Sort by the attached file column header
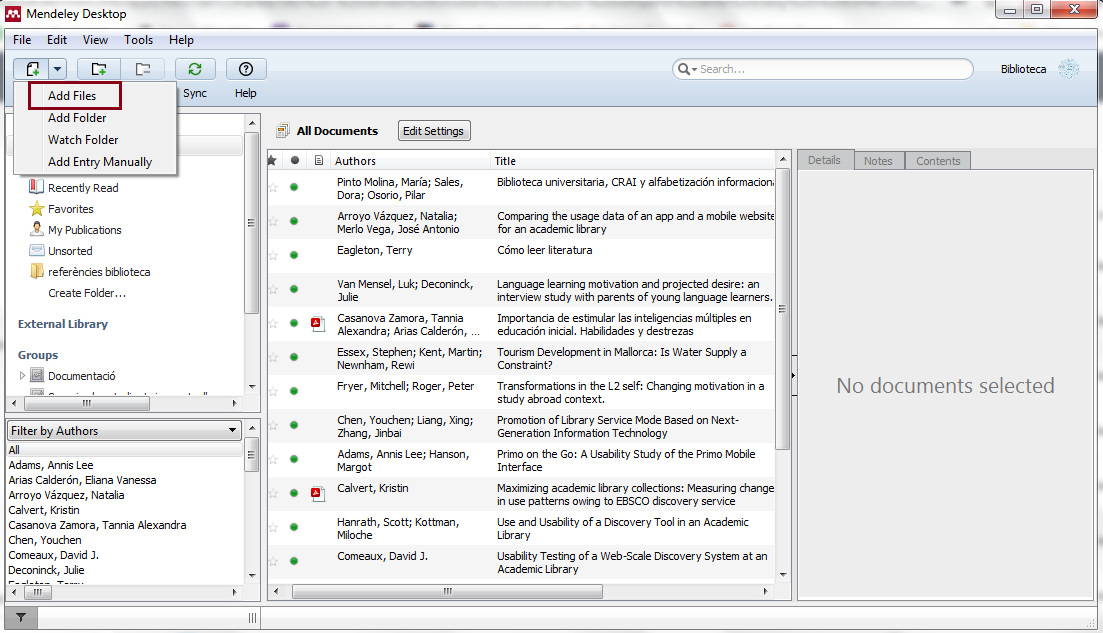Viewport: 1103px width, 633px height. tap(319, 161)
